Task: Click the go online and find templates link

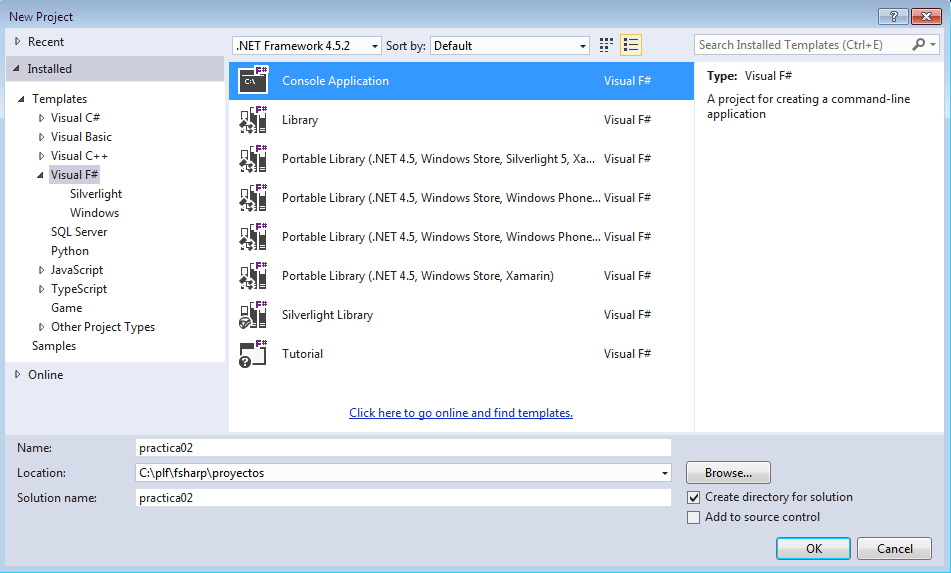Action: click(x=461, y=413)
